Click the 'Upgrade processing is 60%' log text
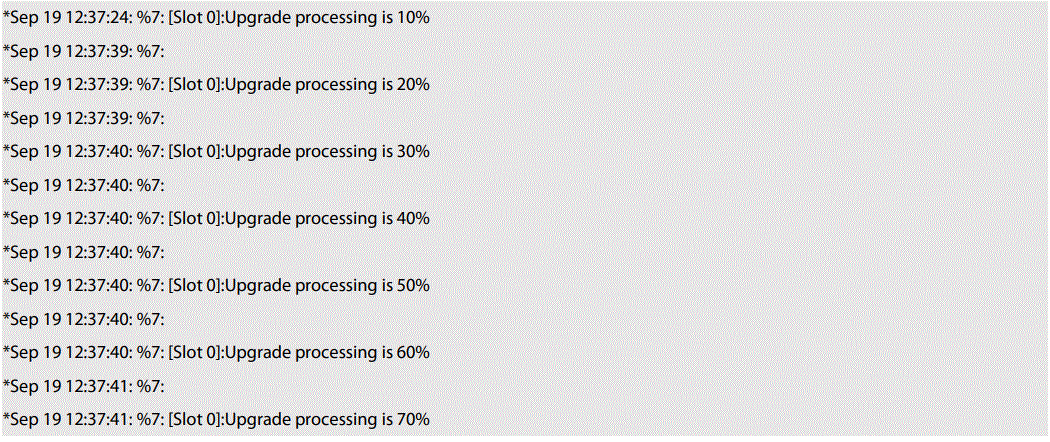 (328, 352)
